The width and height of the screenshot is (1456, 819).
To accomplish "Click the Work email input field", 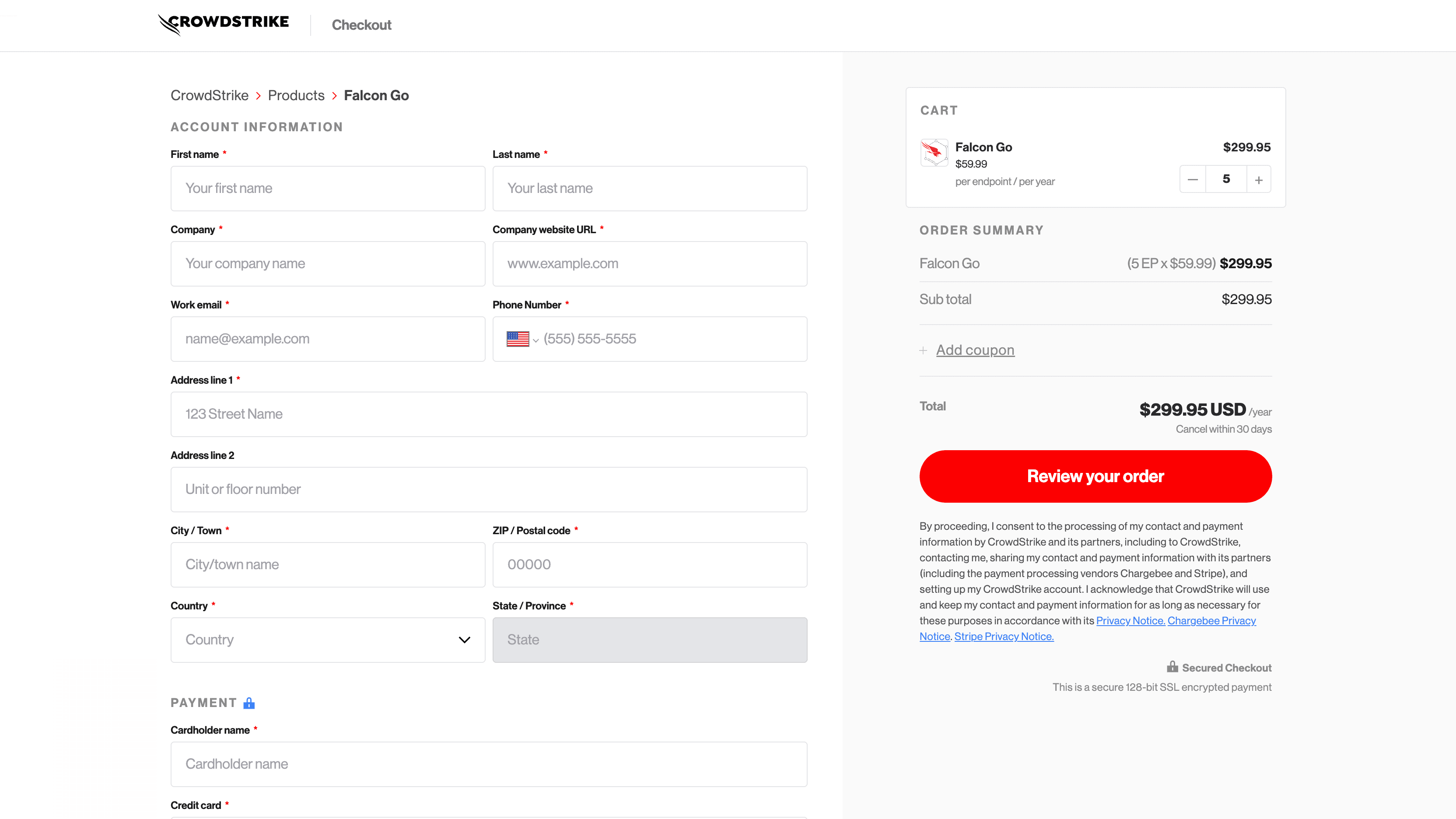I will point(328,339).
